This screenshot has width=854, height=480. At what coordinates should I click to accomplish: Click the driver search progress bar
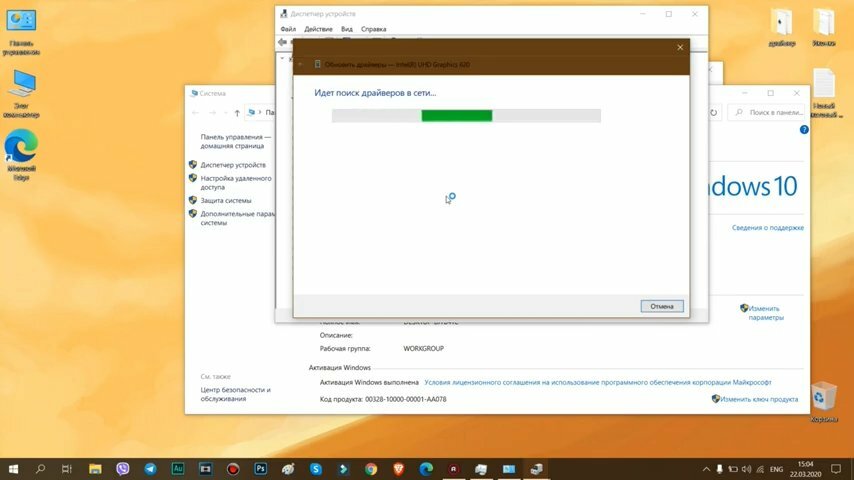point(466,116)
